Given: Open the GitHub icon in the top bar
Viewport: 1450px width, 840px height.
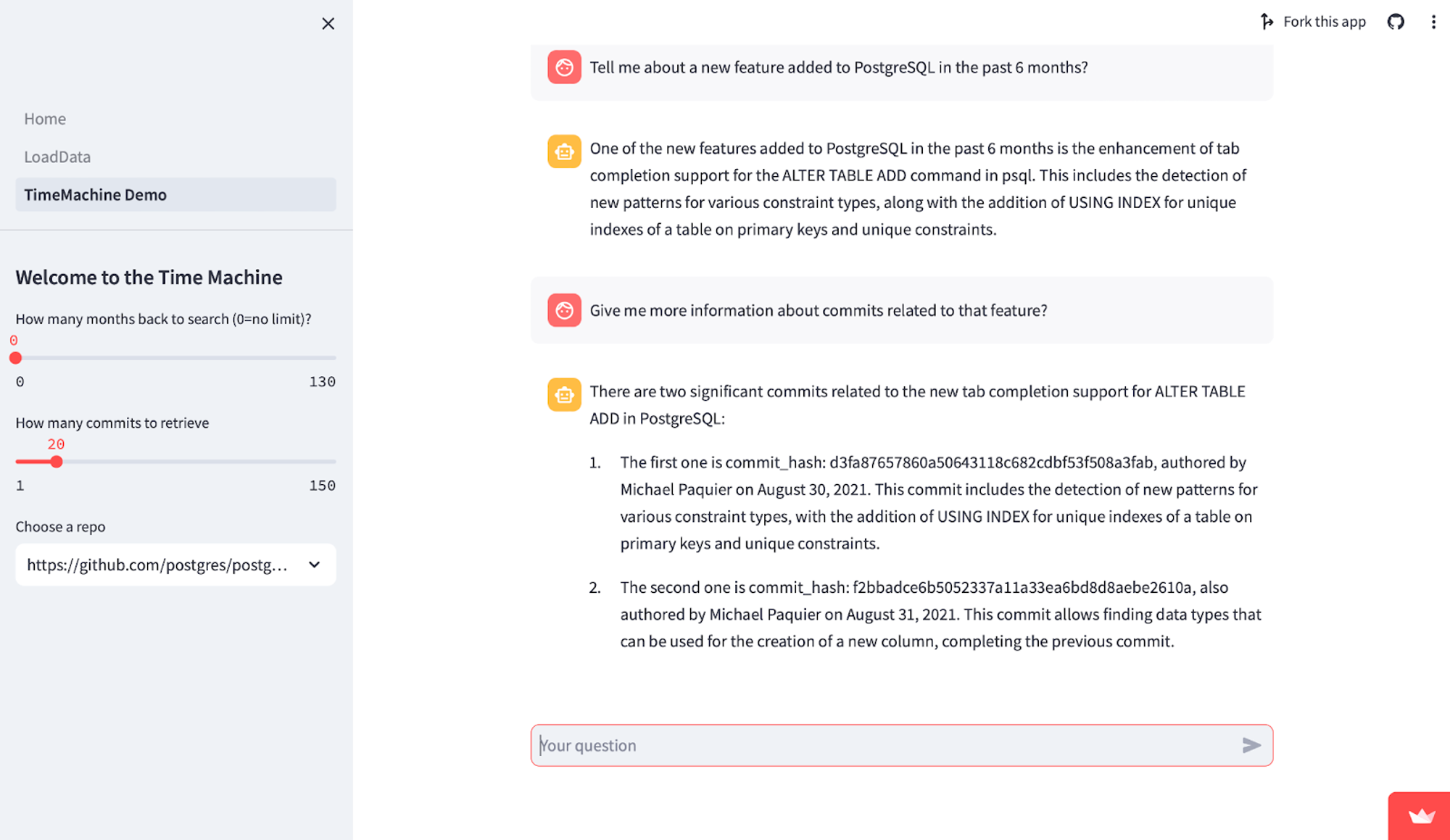Looking at the screenshot, I should [x=1396, y=22].
